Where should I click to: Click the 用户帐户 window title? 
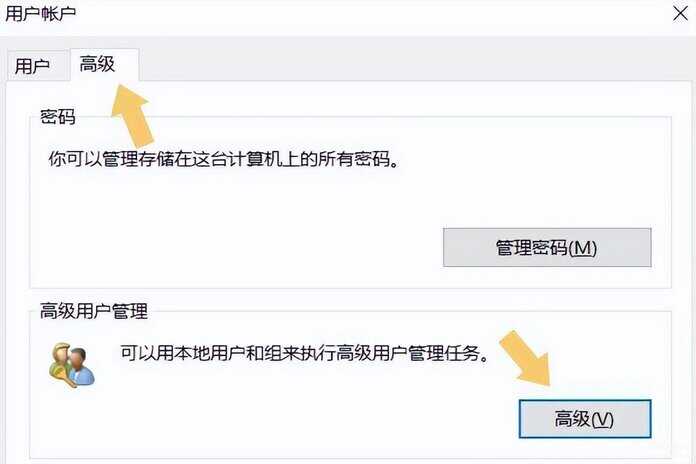pyautogui.click(x=40, y=13)
